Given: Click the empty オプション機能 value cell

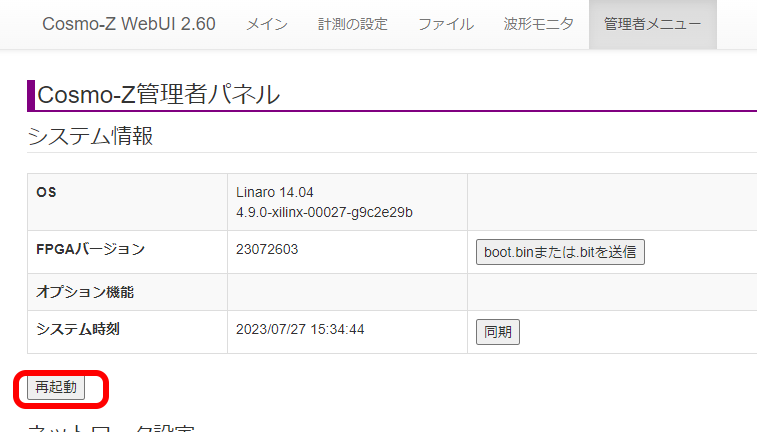Looking at the screenshot, I should tap(346, 292).
